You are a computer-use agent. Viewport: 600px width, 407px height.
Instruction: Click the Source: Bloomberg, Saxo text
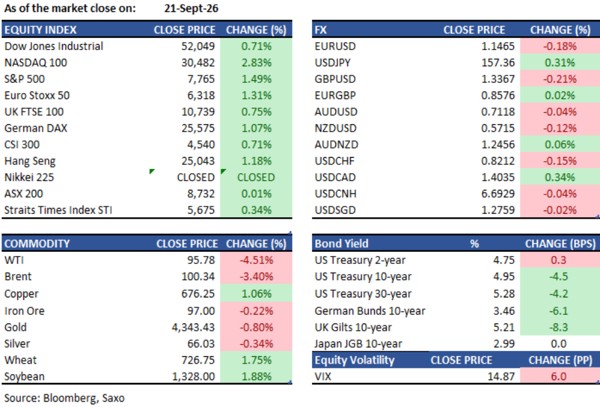coord(64,398)
